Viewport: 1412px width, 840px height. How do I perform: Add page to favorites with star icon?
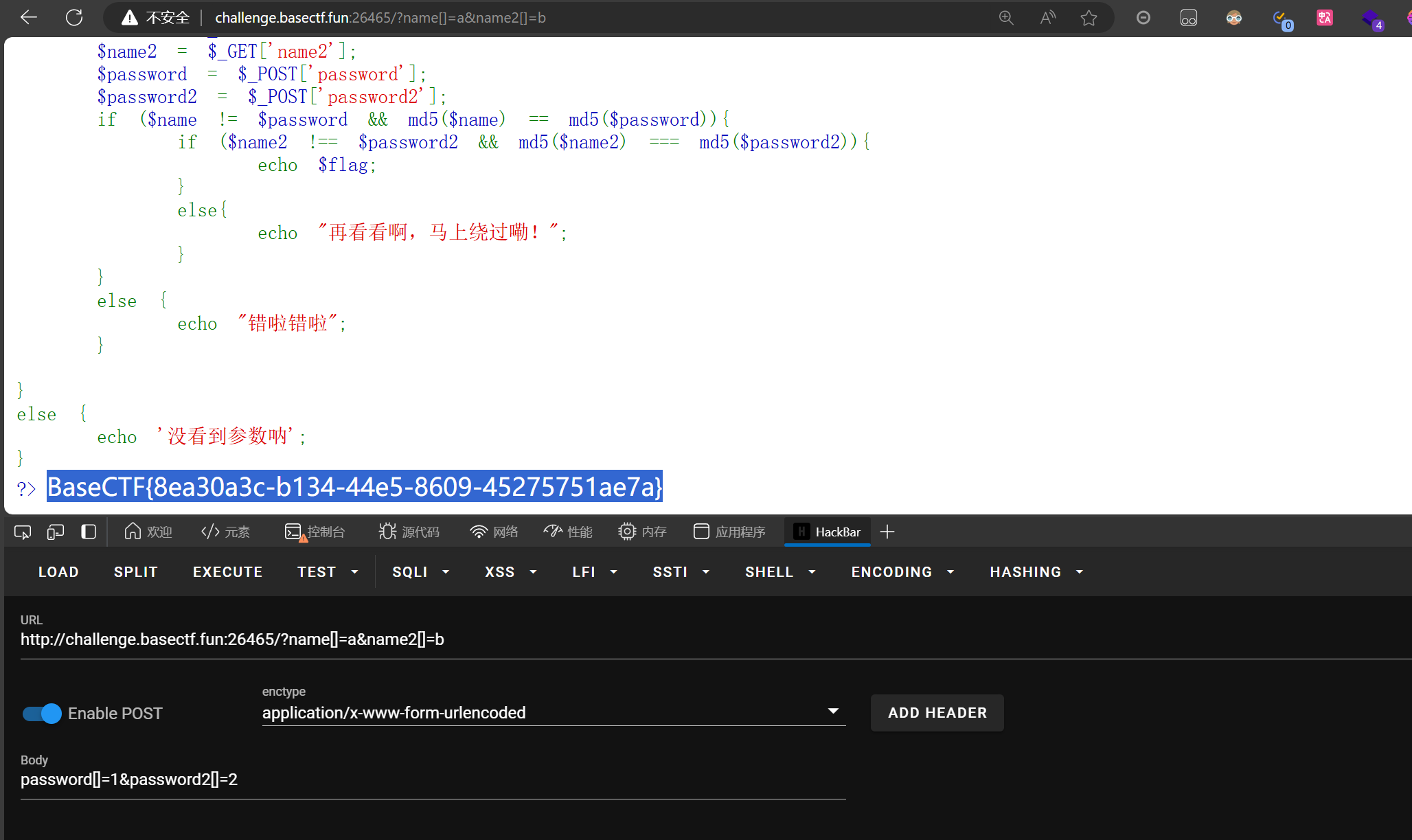(x=1089, y=18)
